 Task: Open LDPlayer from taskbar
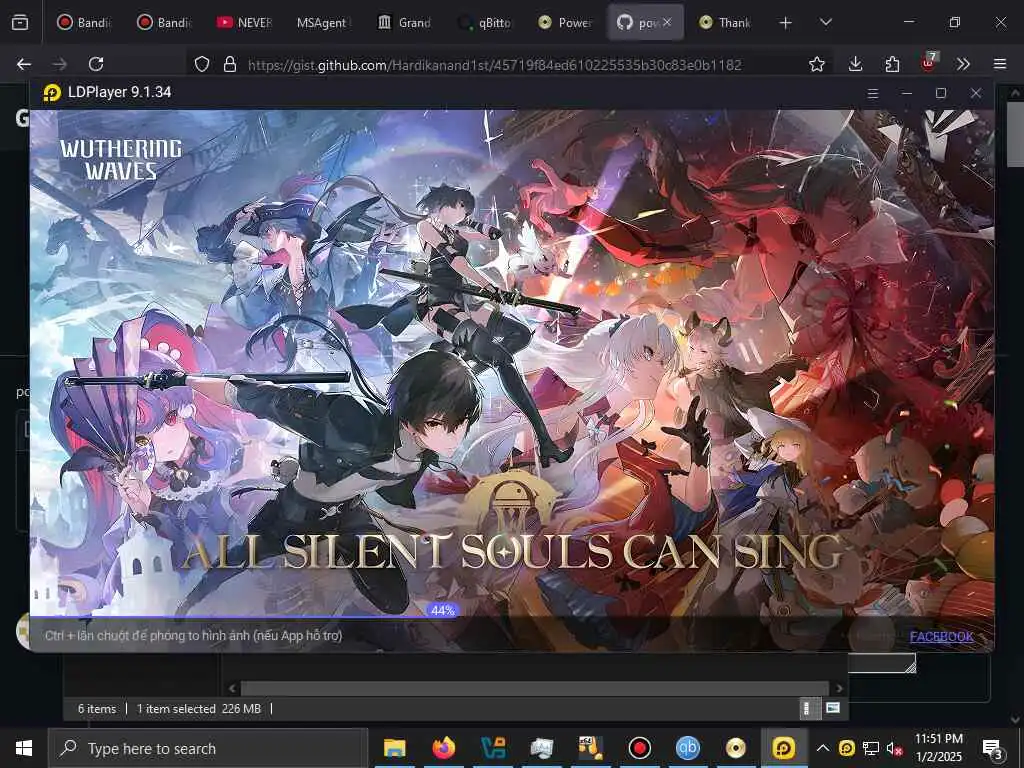click(784, 748)
